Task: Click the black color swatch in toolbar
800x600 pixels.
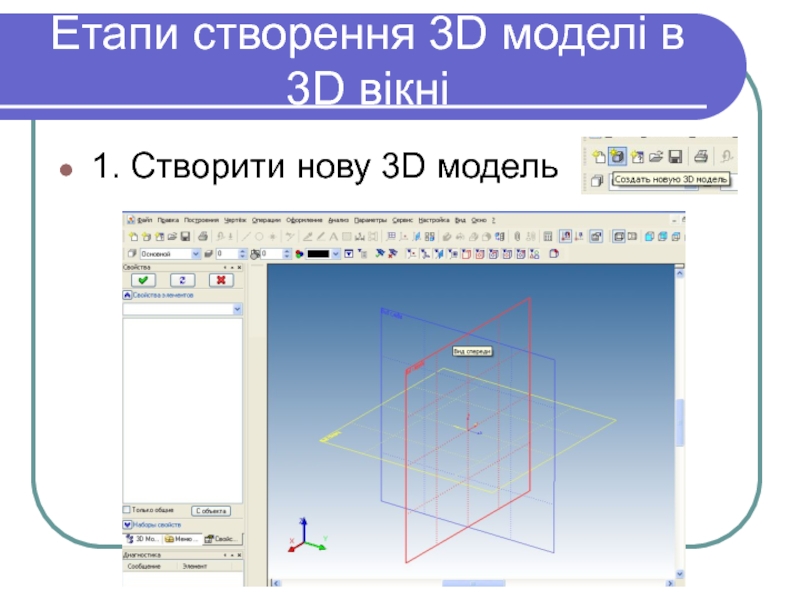Action: click(x=318, y=254)
